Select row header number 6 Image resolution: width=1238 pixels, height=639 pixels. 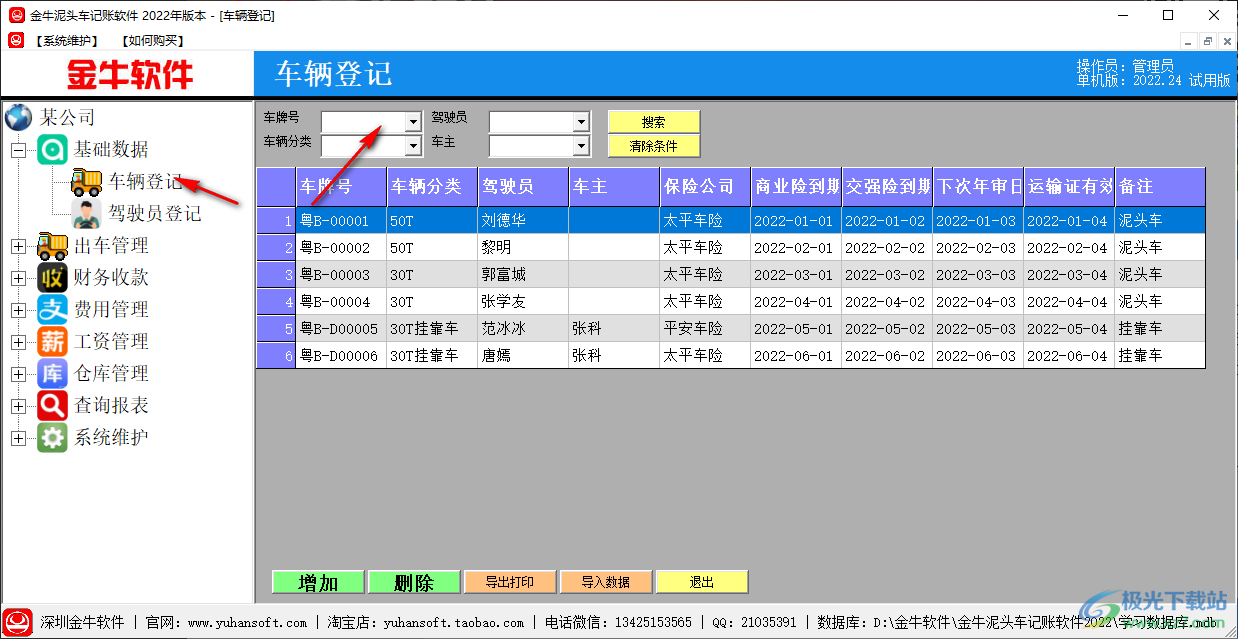(276, 355)
